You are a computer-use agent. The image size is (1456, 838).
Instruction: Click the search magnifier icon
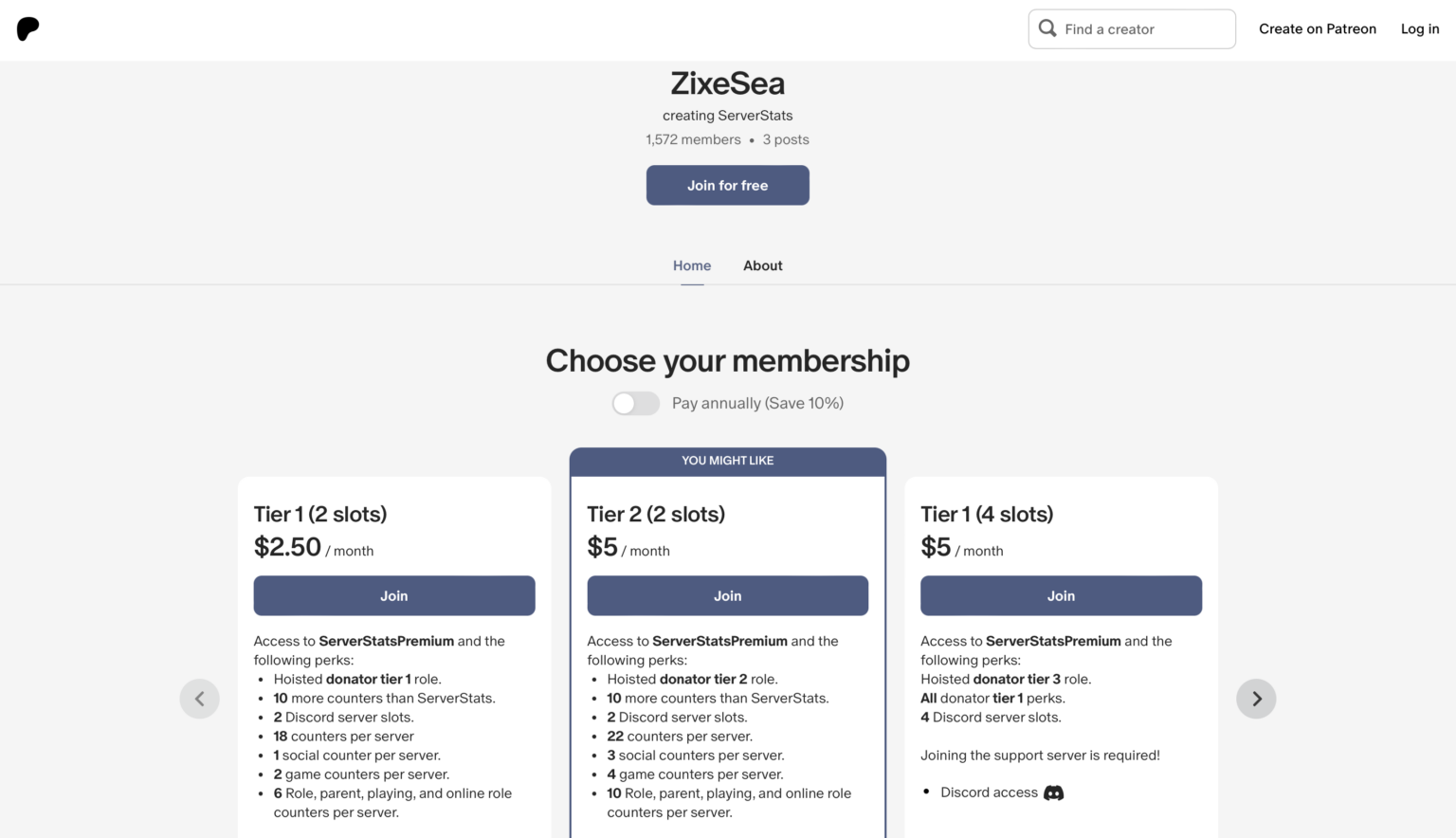click(1047, 28)
